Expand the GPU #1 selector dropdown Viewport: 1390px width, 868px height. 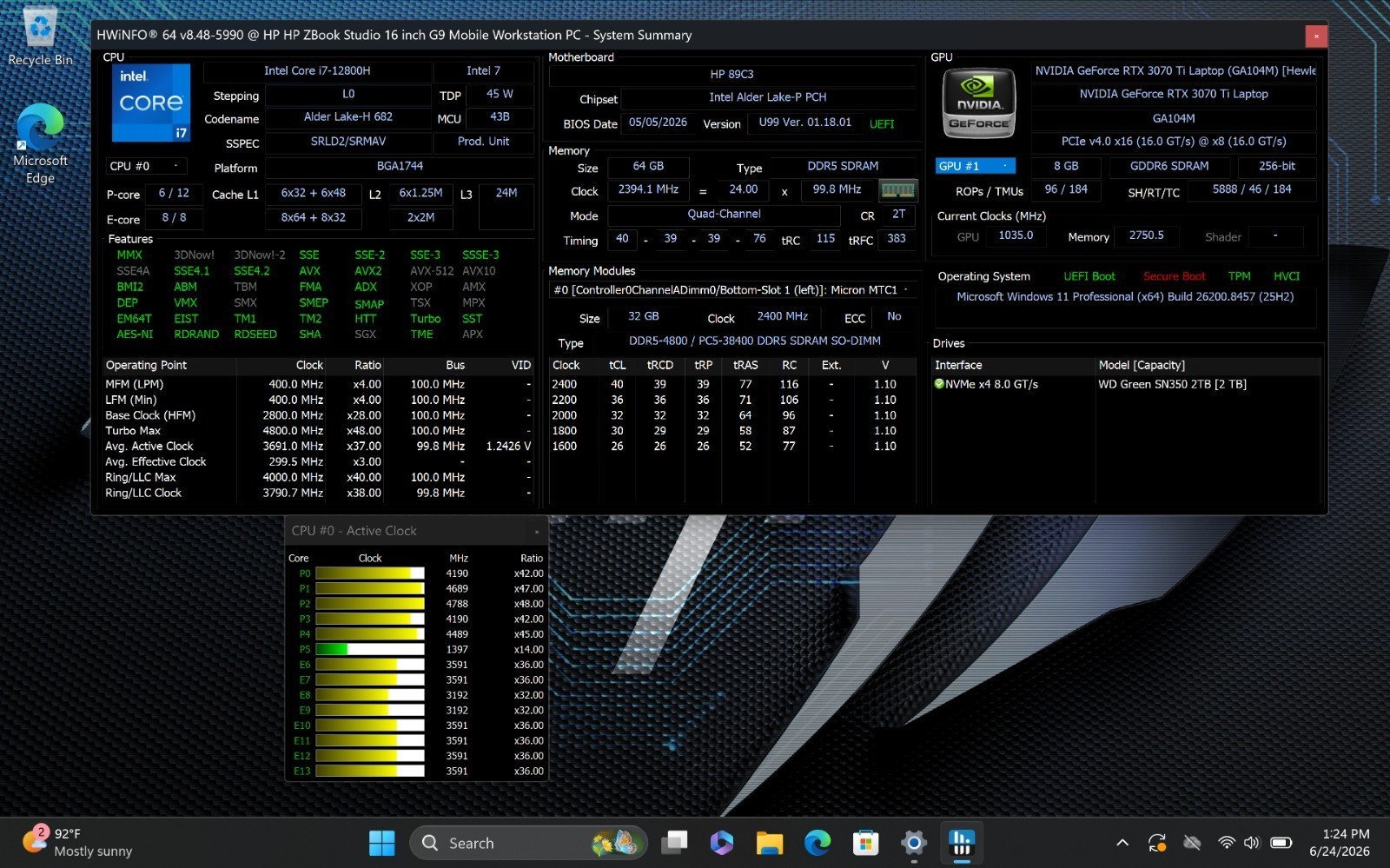pyautogui.click(x=975, y=166)
